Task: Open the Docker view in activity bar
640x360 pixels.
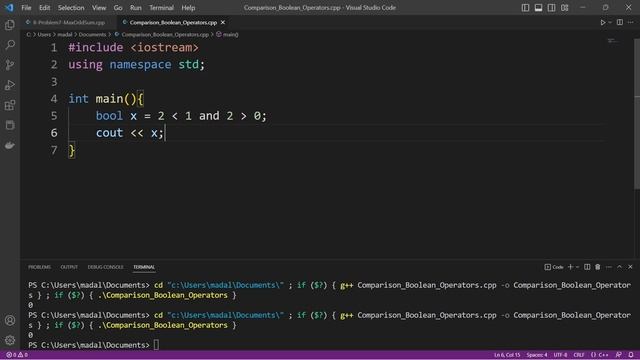Action: 10,145
